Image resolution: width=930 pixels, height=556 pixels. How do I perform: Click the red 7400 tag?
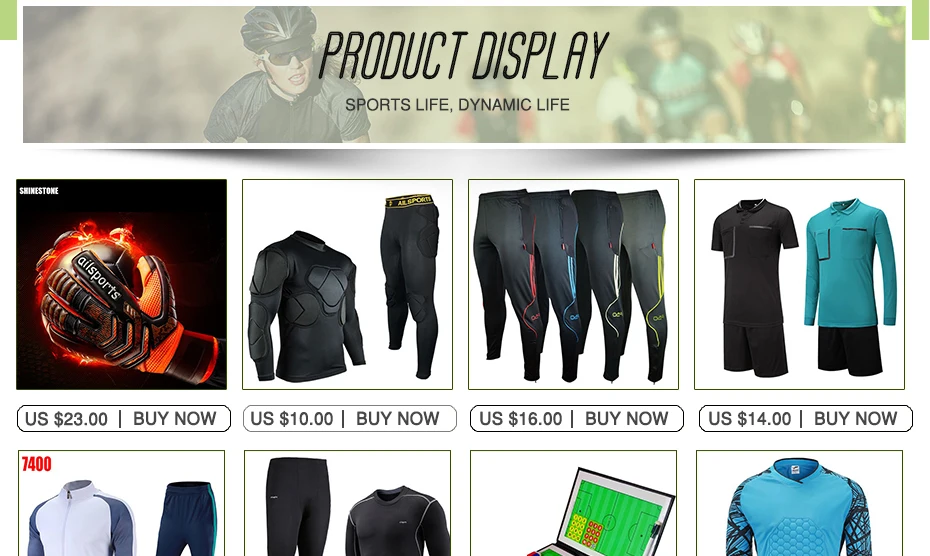(x=36, y=464)
